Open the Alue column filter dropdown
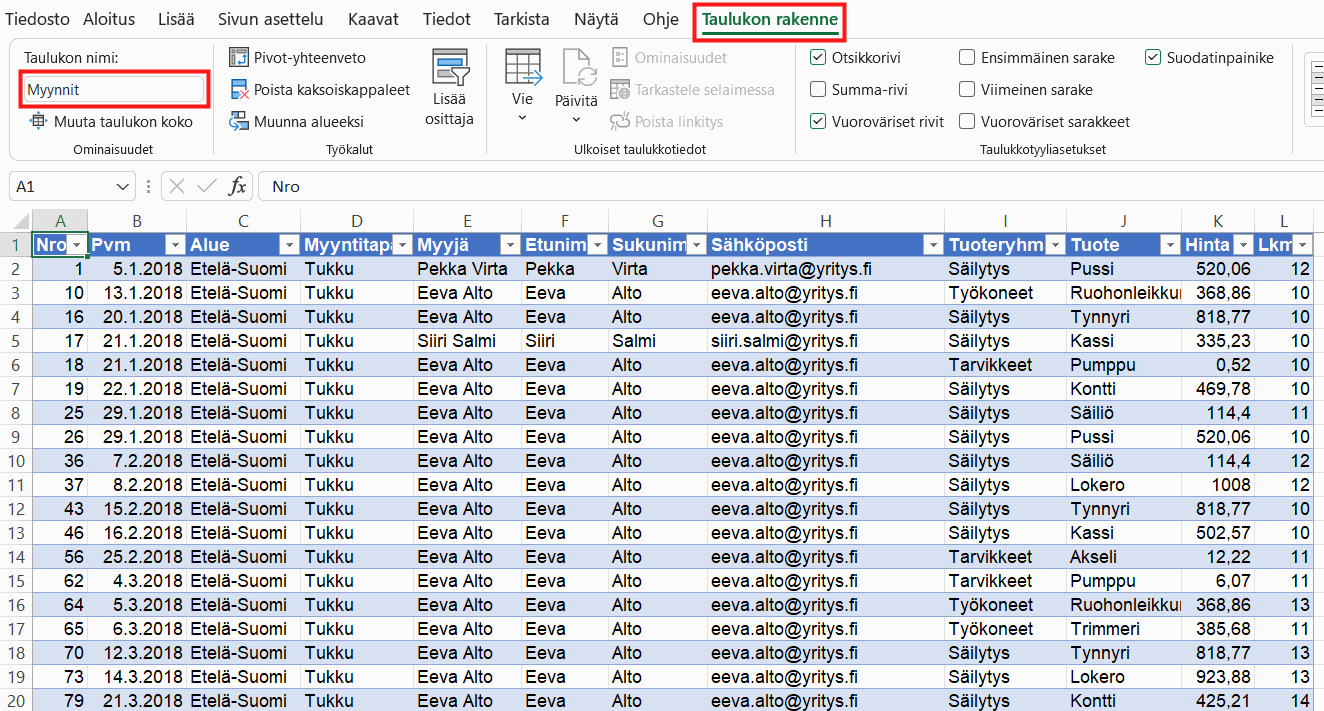Image resolution: width=1324 pixels, height=711 pixels. 289,245
